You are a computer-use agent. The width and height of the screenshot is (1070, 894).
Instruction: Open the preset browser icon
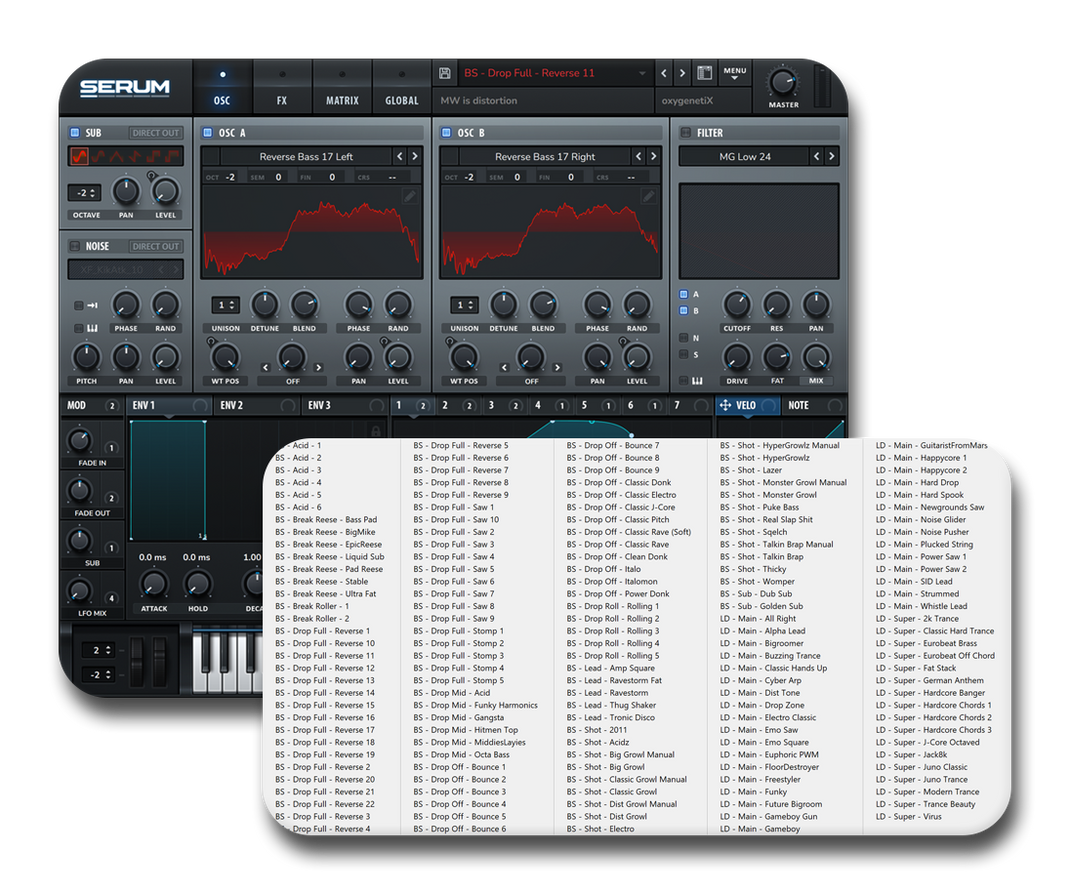(x=705, y=73)
